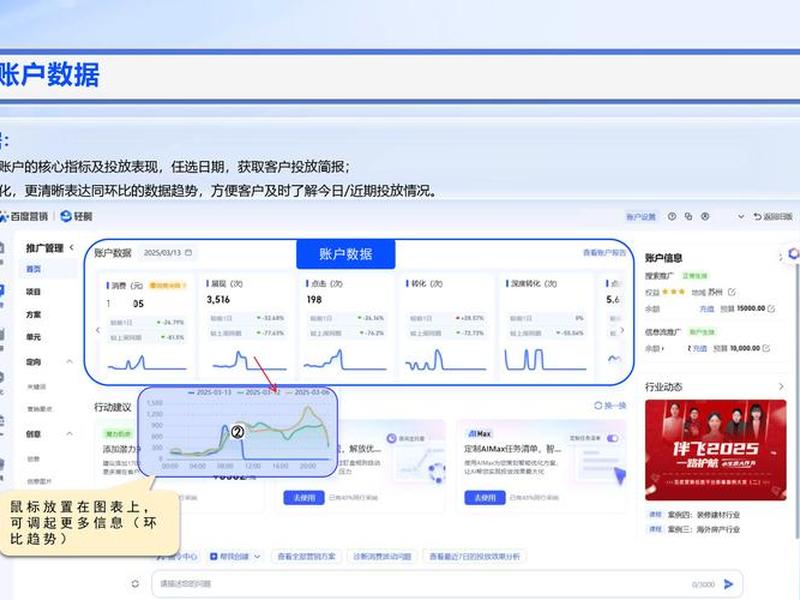
Task: Refresh suggestions with 换一换
Action: (x=610, y=406)
